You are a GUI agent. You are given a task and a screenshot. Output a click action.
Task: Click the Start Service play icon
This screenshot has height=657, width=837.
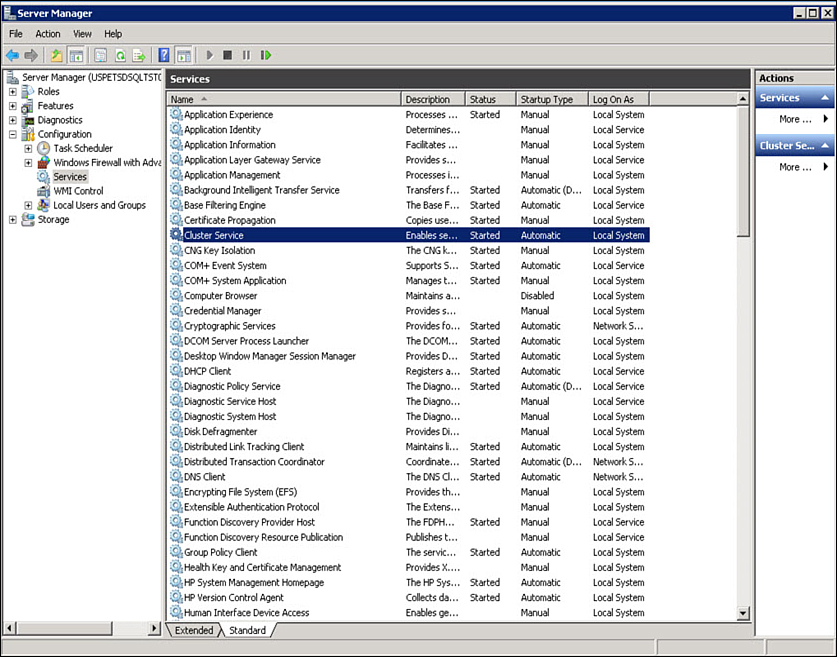(210, 55)
